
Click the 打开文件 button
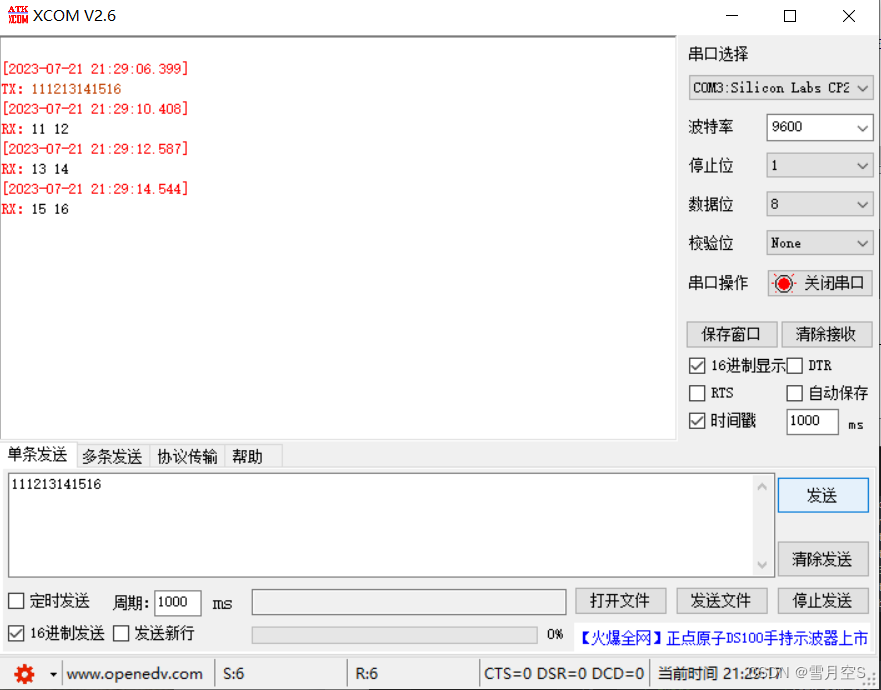click(x=620, y=601)
